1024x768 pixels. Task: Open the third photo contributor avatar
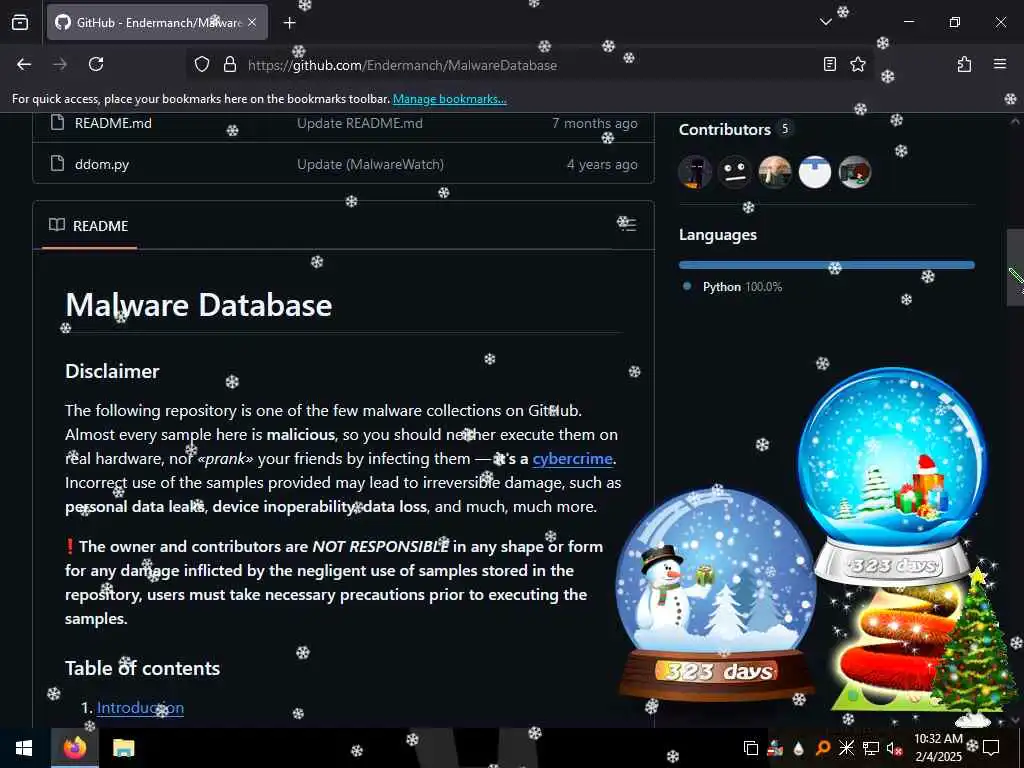(775, 172)
